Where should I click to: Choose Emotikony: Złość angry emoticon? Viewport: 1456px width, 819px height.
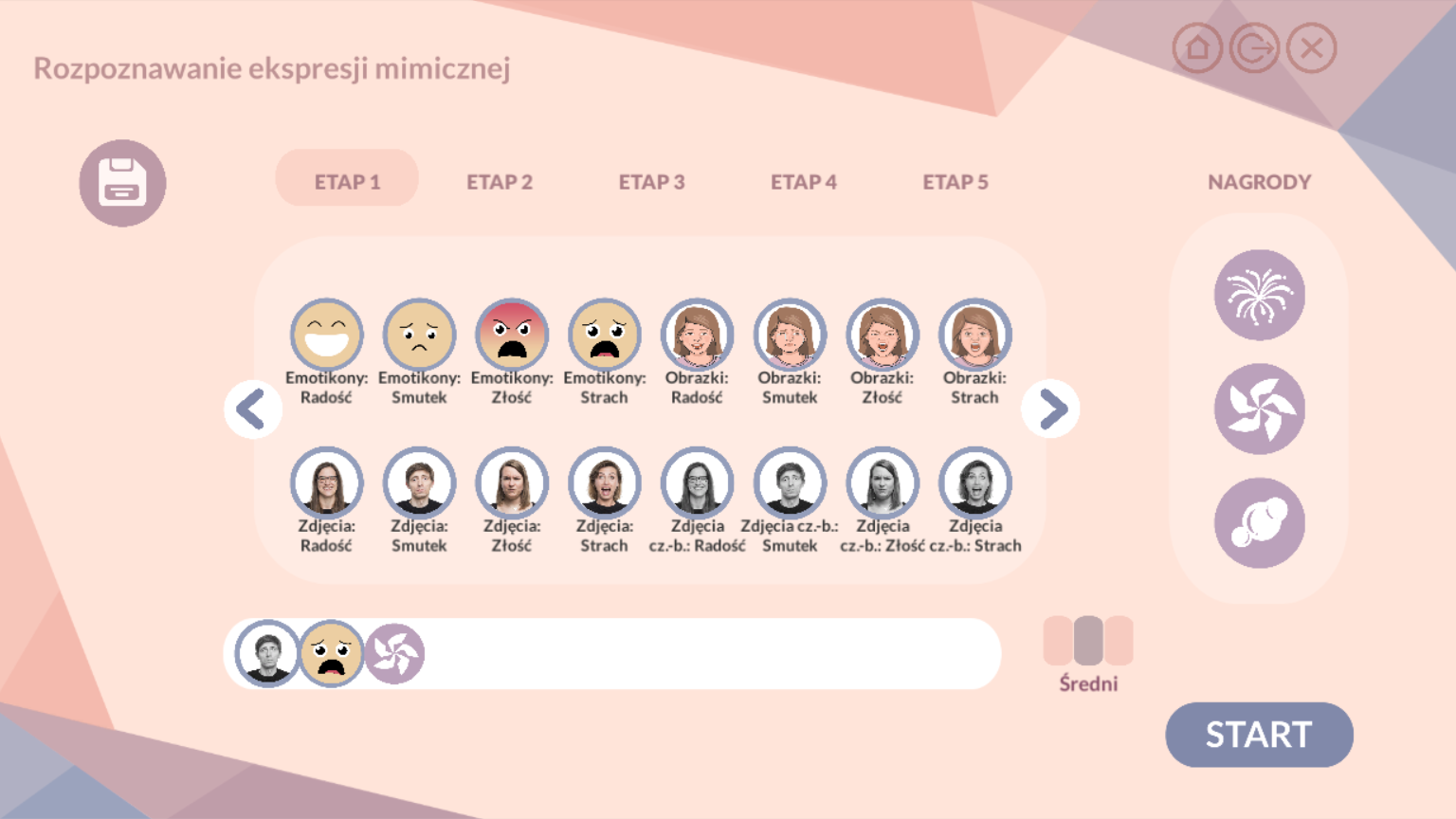point(512,336)
